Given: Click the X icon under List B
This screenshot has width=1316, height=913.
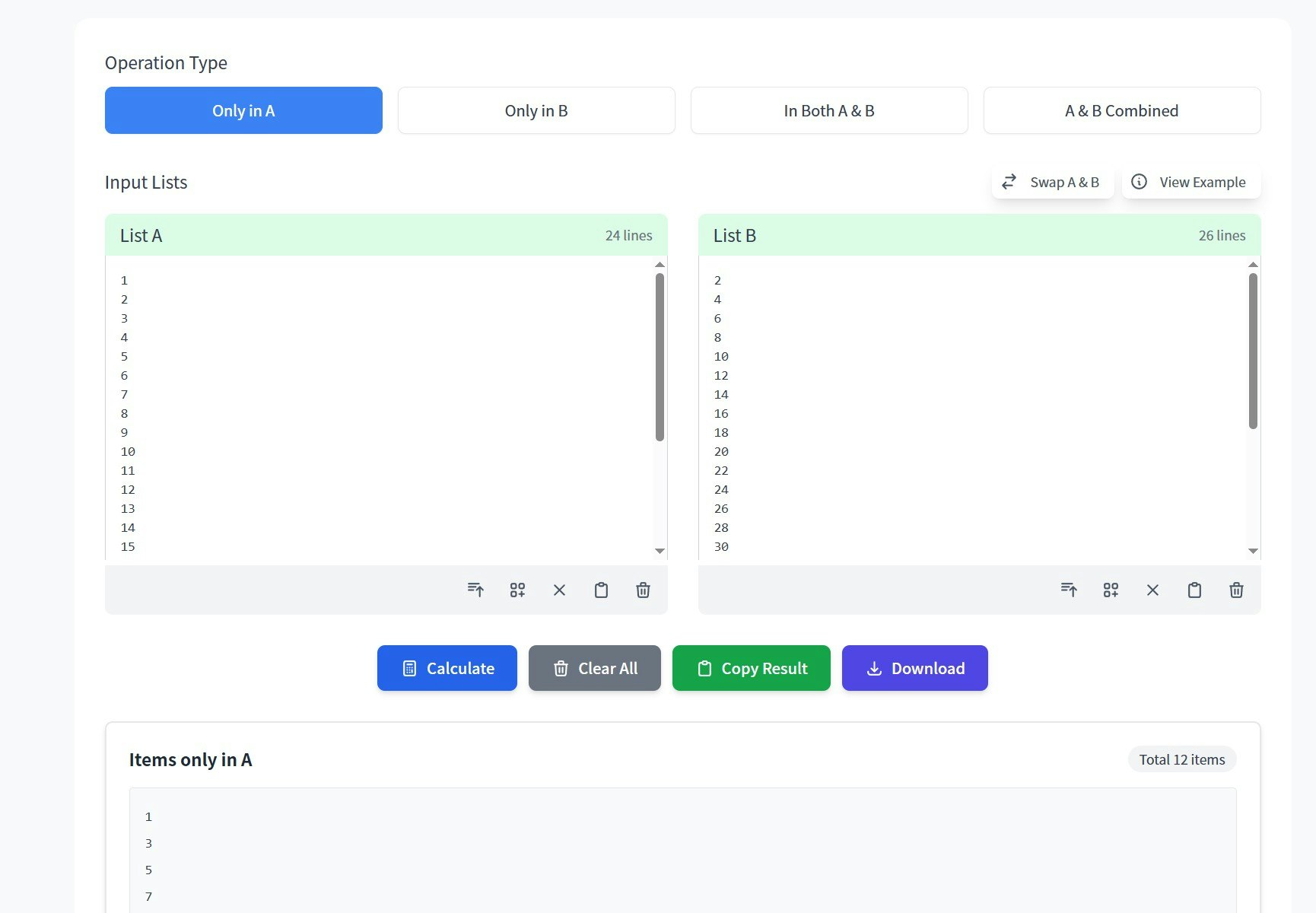Looking at the screenshot, I should coord(1152,590).
